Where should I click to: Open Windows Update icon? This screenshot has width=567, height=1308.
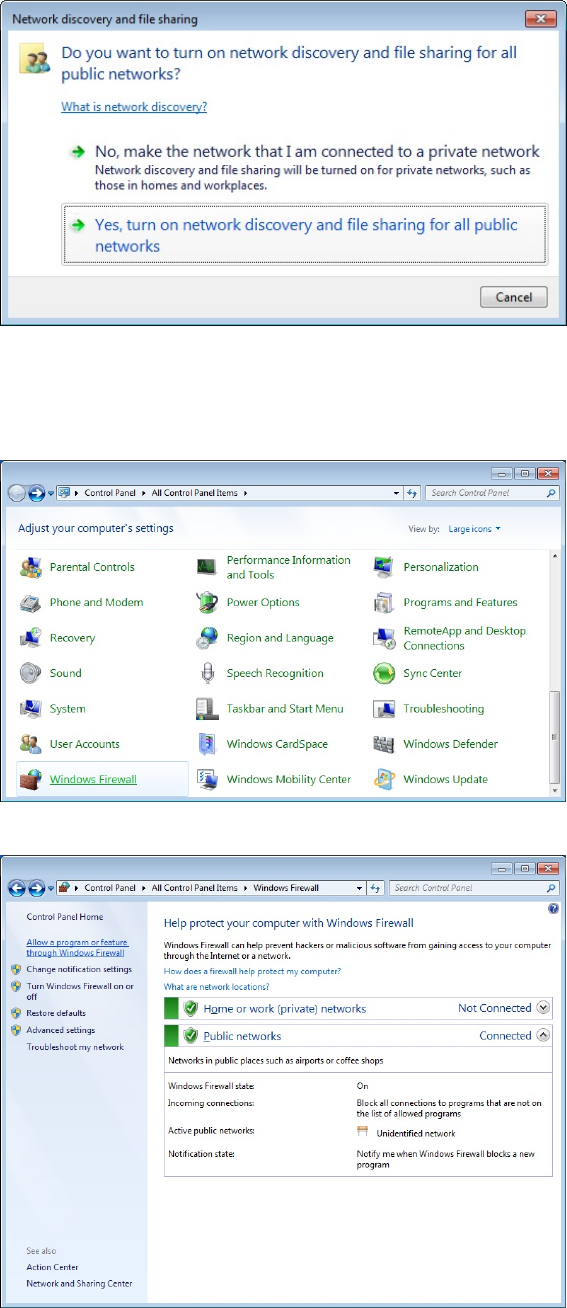click(385, 779)
